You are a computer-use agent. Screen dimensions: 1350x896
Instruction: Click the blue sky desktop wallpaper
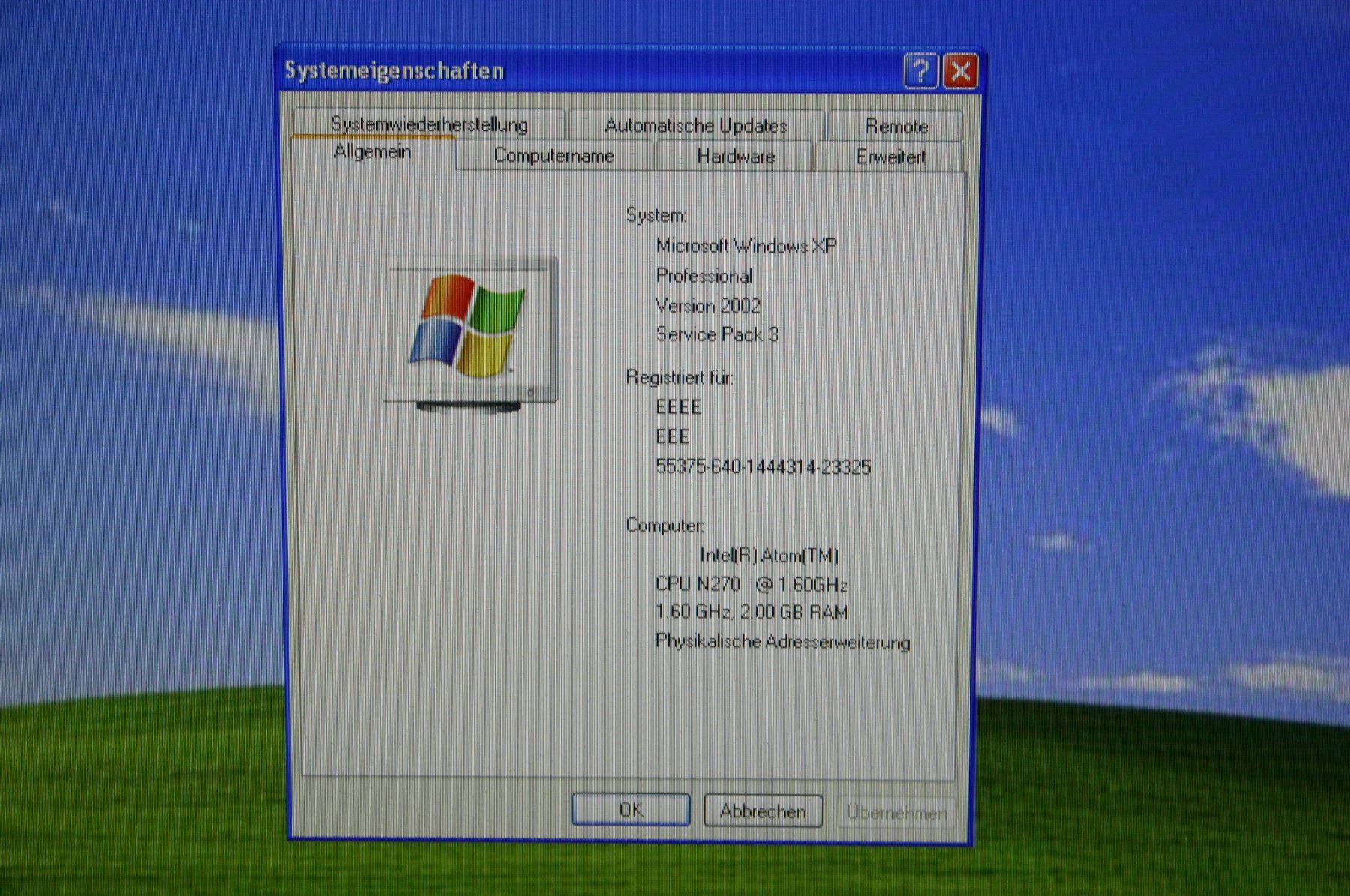click(1162, 187)
